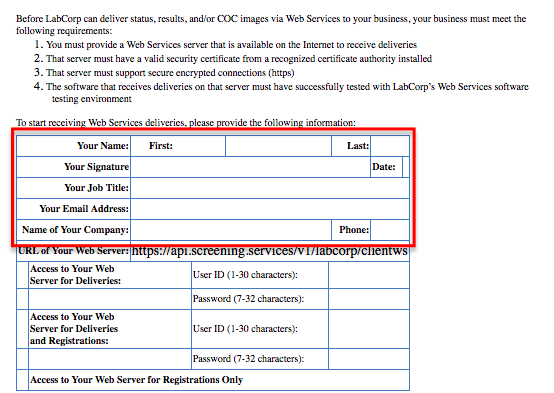
Task: Click the Phone entry cell
Action: coord(390,230)
